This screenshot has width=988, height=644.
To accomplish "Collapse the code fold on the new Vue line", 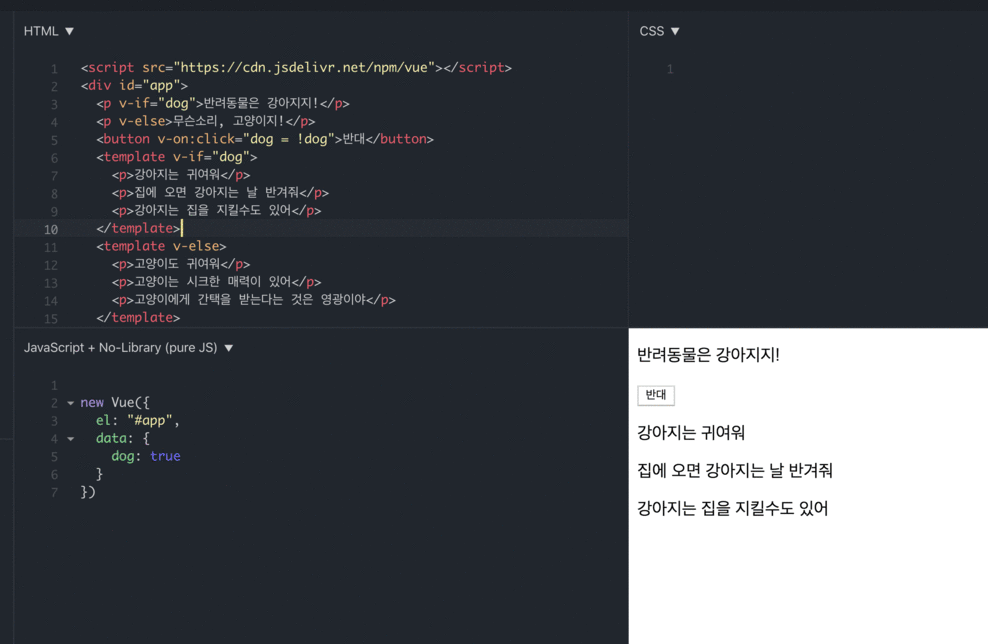I will (x=69, y=402).
